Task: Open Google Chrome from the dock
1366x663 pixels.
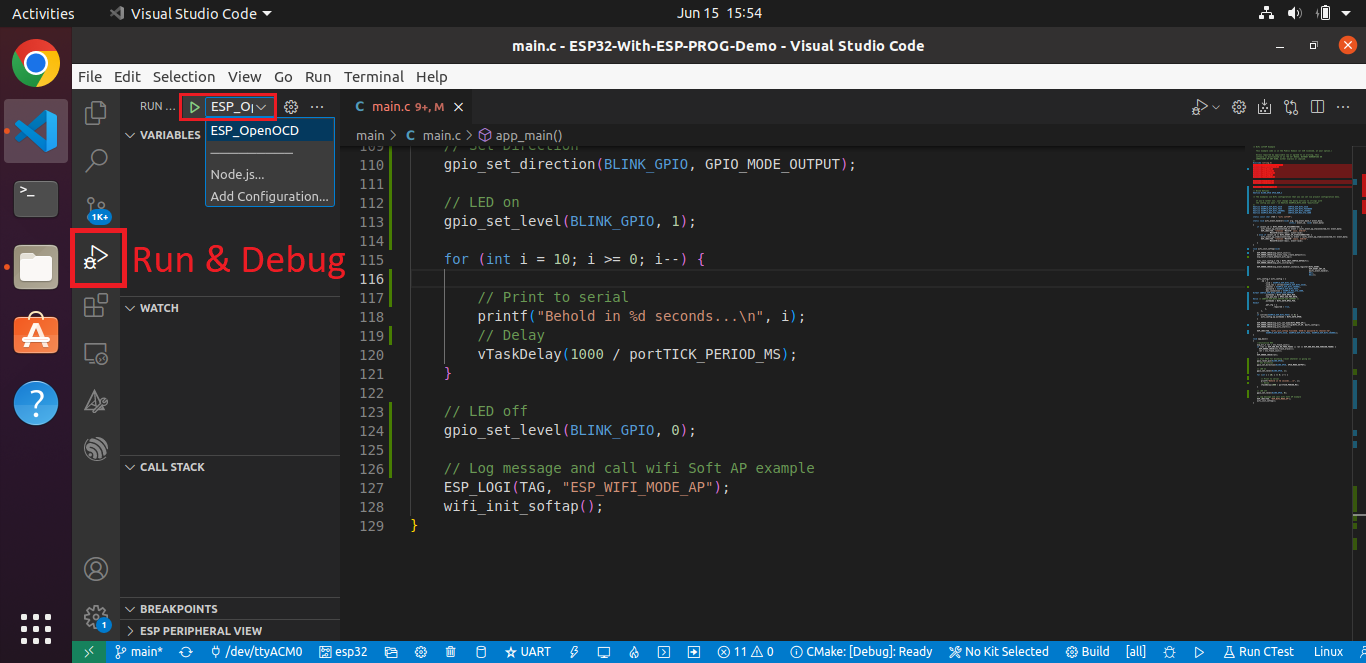Action: click(x=36, y=64)
